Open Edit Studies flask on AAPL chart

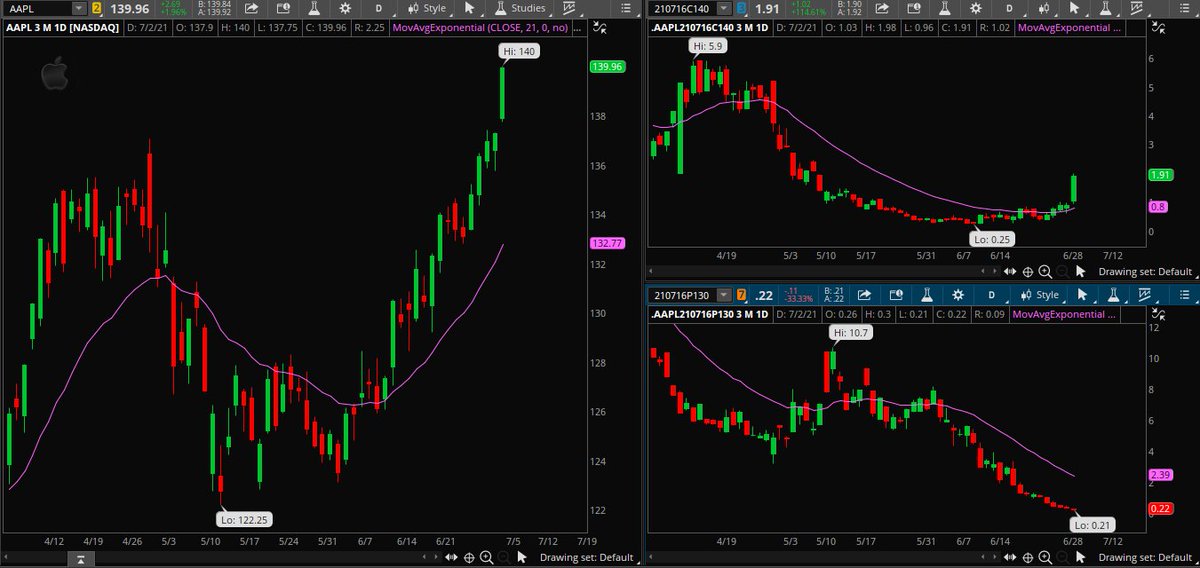[x=314, y=8]
